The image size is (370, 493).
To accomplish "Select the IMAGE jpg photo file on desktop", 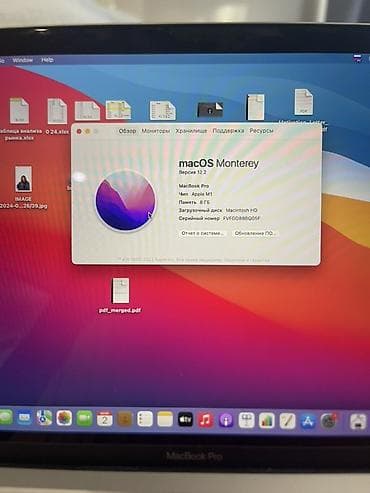I will 23,187.
